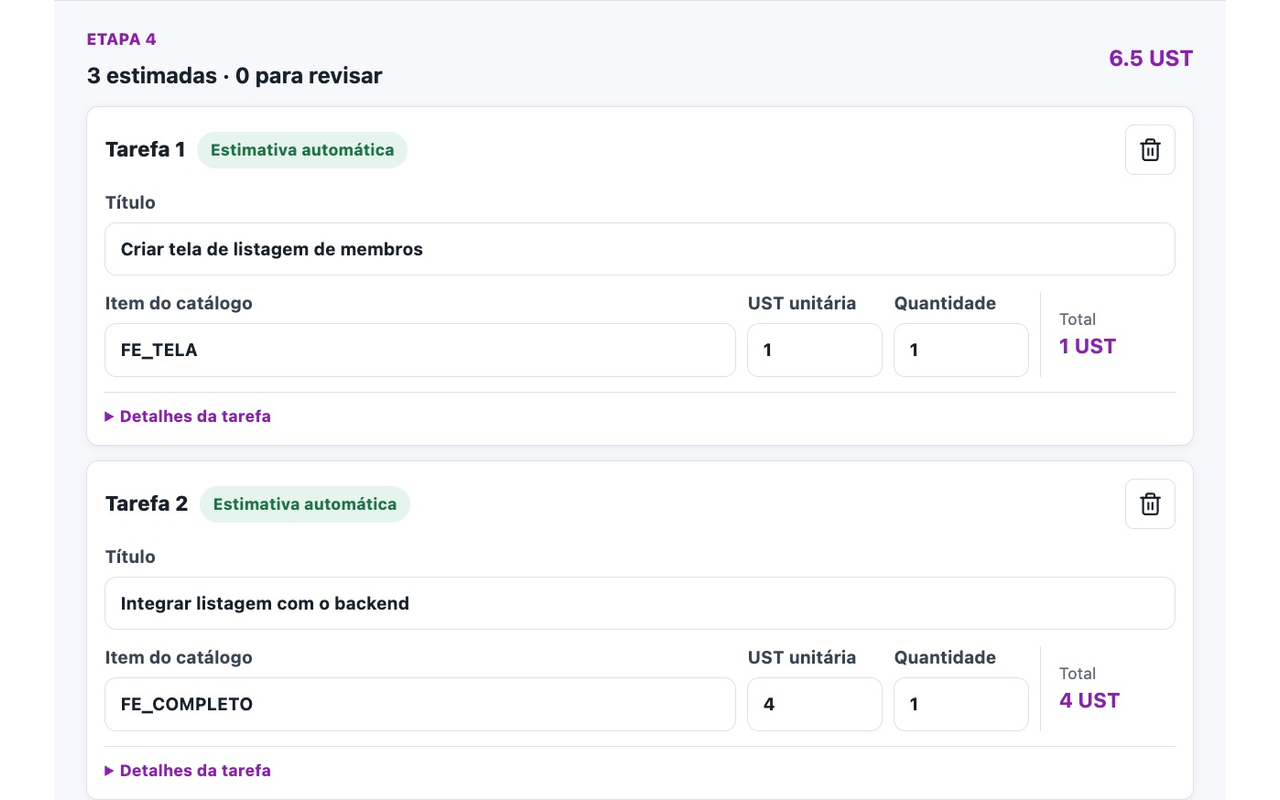
Task: Click the 4 UST total of Tarefa 2
Action: pos(1089,700)
